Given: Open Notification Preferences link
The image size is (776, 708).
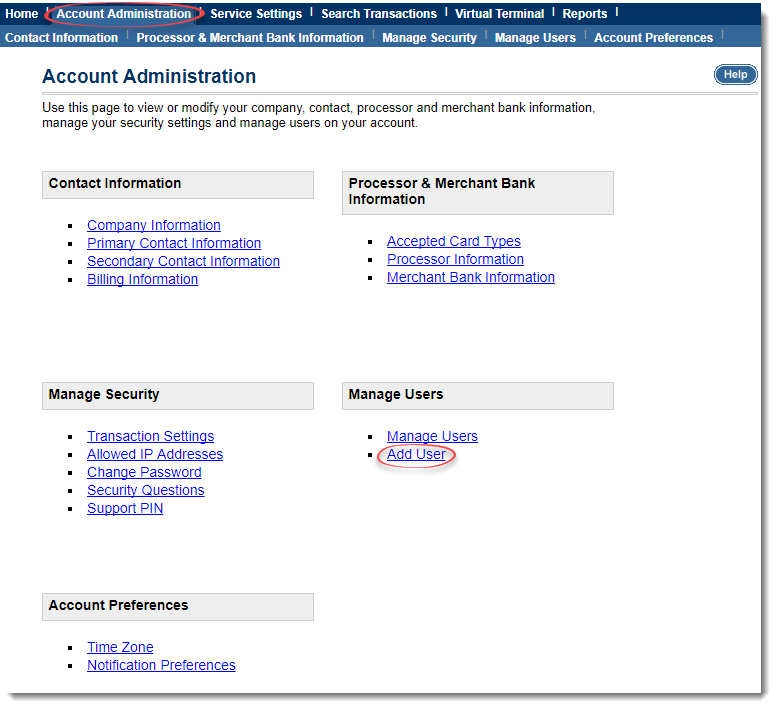Looking at the screenshot, I should (161, 666).
